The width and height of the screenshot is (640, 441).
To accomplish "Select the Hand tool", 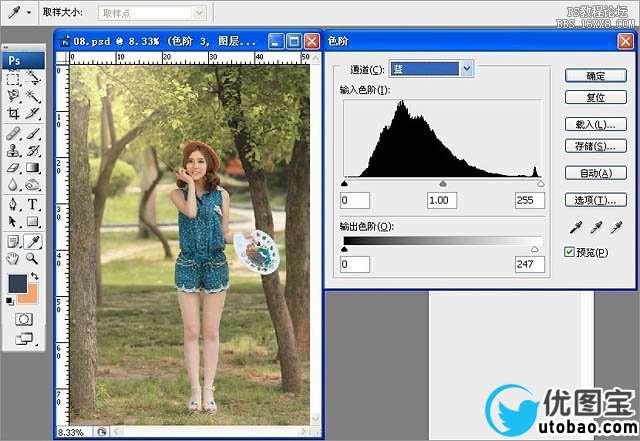I will pyautogui.click(x=13, y=258).
